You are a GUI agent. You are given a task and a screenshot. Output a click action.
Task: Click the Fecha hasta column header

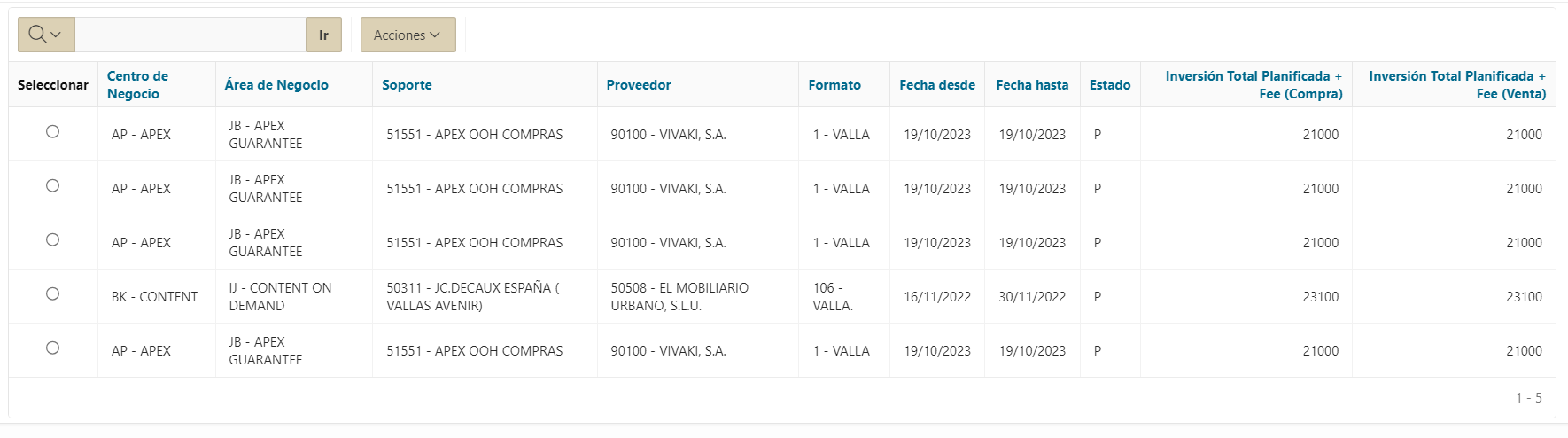pos(1032,85)
